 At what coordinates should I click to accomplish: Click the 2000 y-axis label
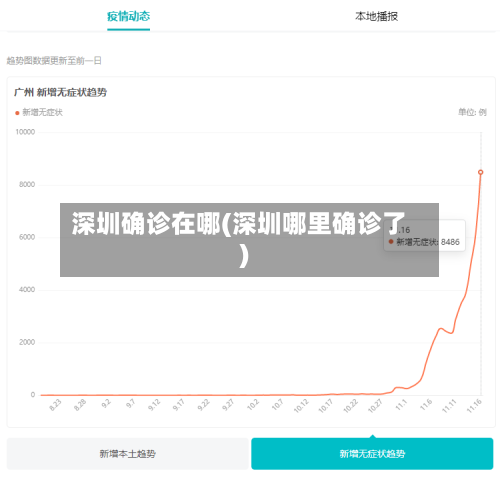point(27,342)
